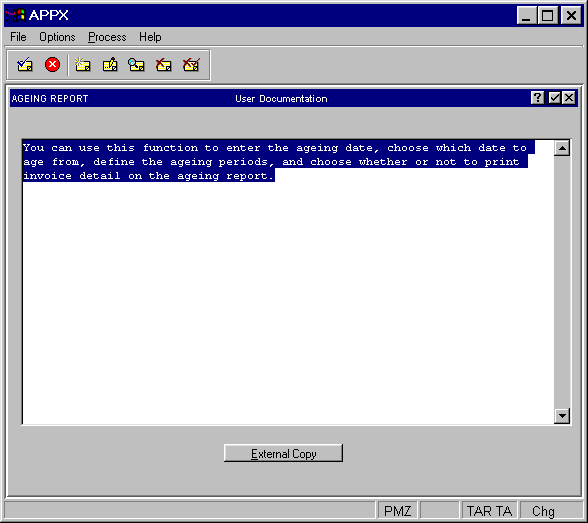Click the delete with checkmark toolbar icon

191,65
